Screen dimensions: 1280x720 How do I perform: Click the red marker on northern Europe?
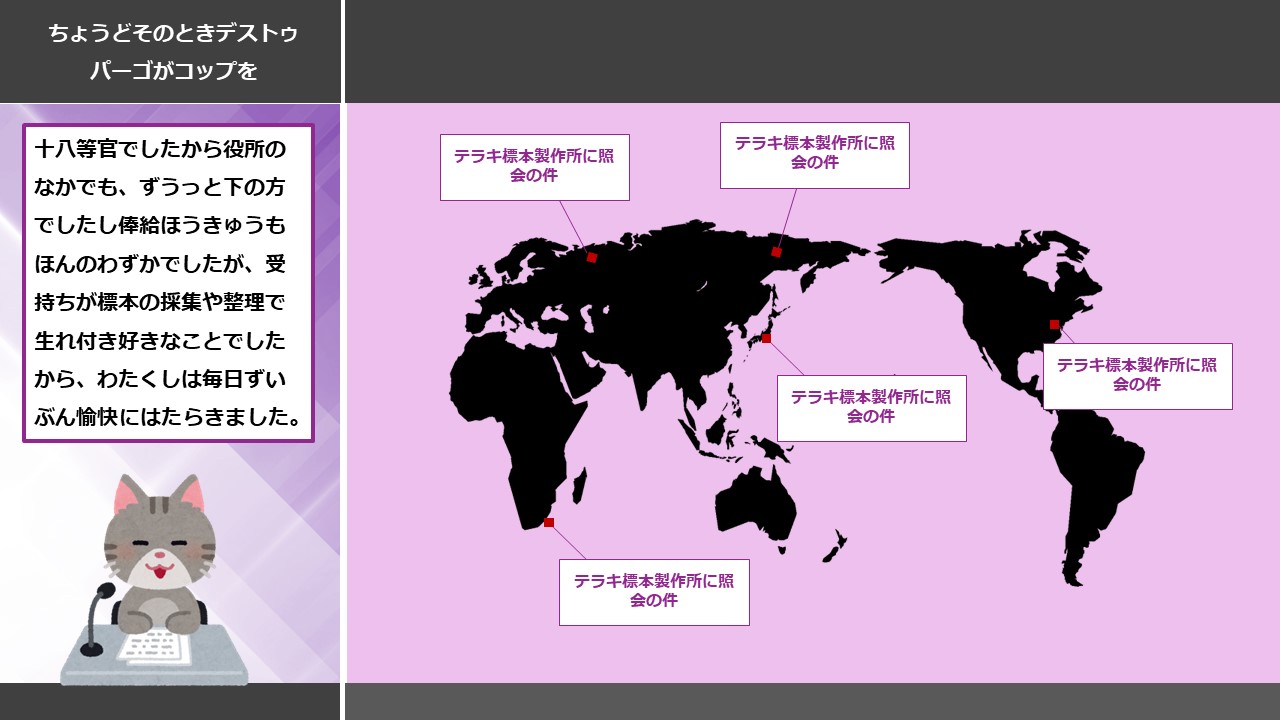592,258
